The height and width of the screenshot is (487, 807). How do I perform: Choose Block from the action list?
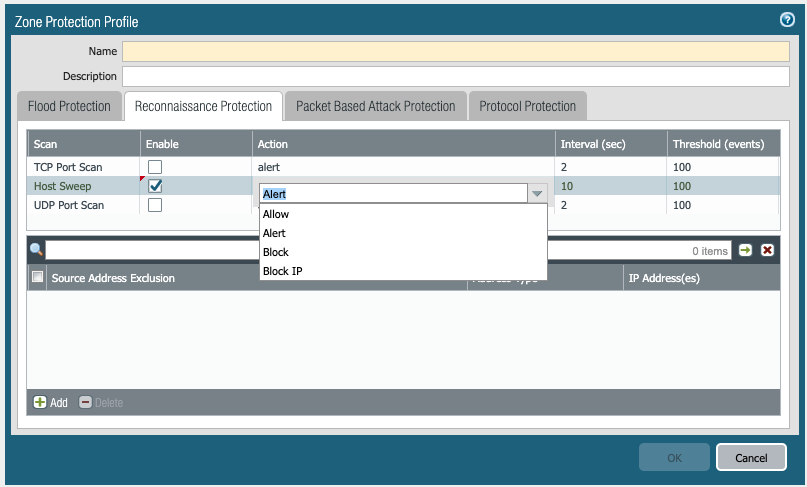(x=403, y=252)
